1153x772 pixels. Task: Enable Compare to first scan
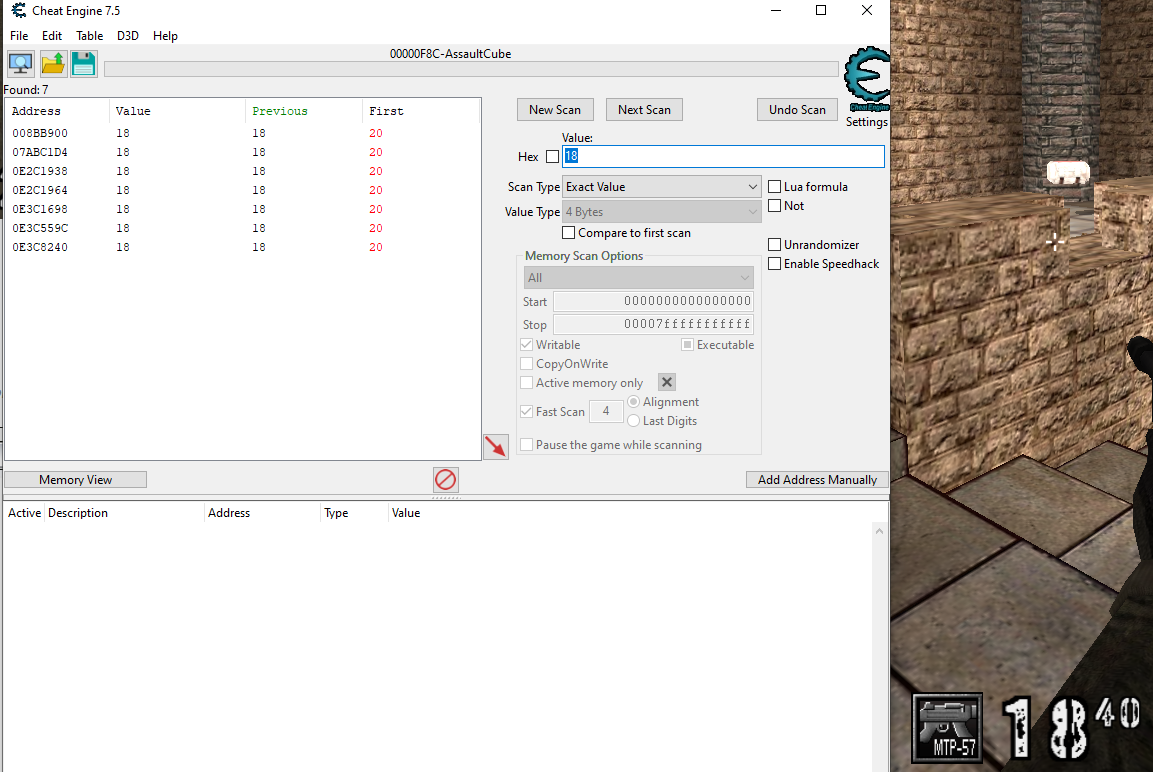click(x=568, y=233)
